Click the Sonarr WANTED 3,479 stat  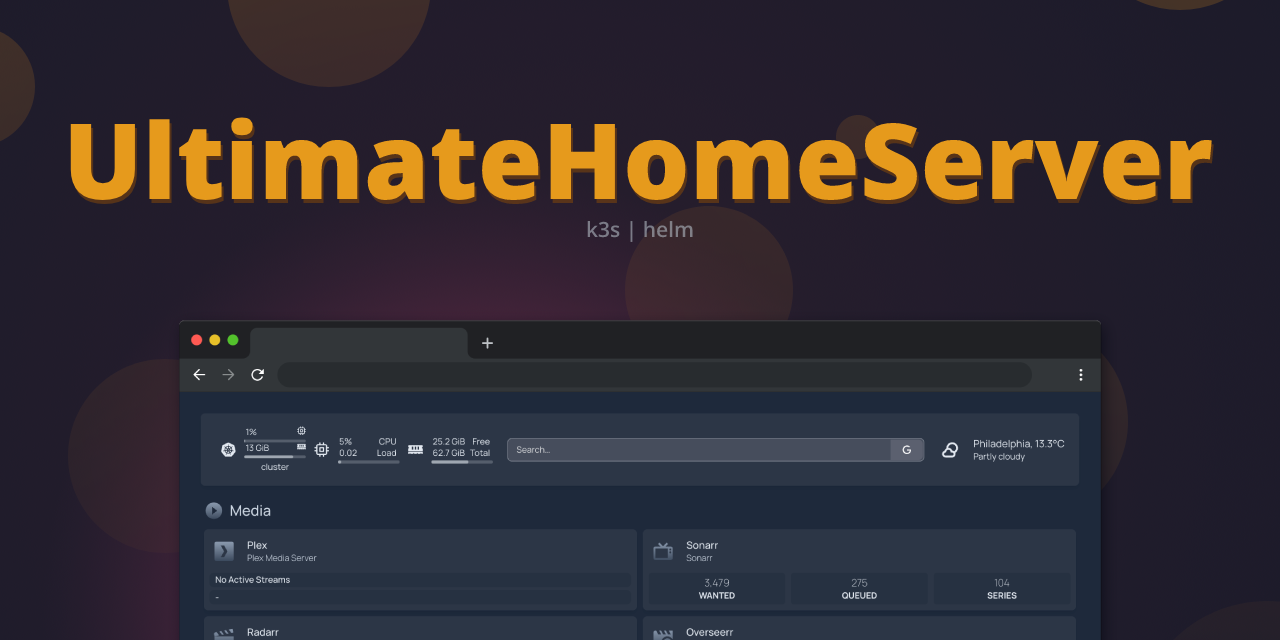tap(717, 589)
